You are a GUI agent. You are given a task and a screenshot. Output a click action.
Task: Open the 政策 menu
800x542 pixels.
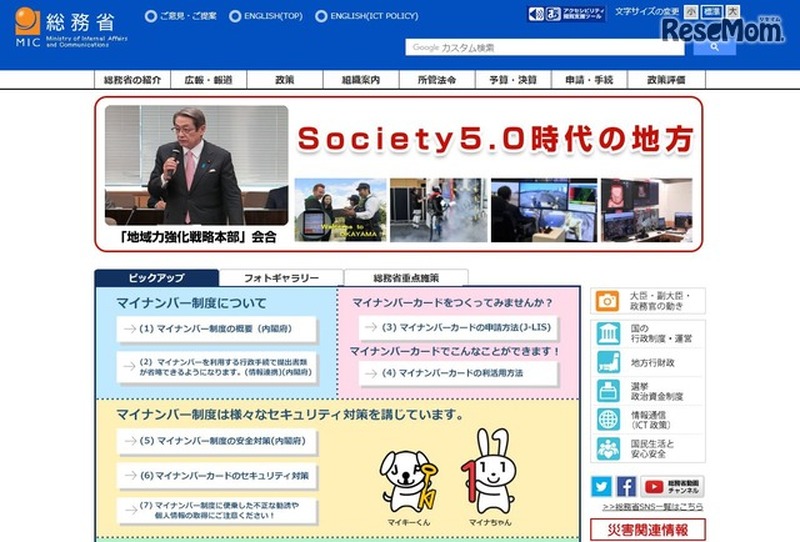284,80
